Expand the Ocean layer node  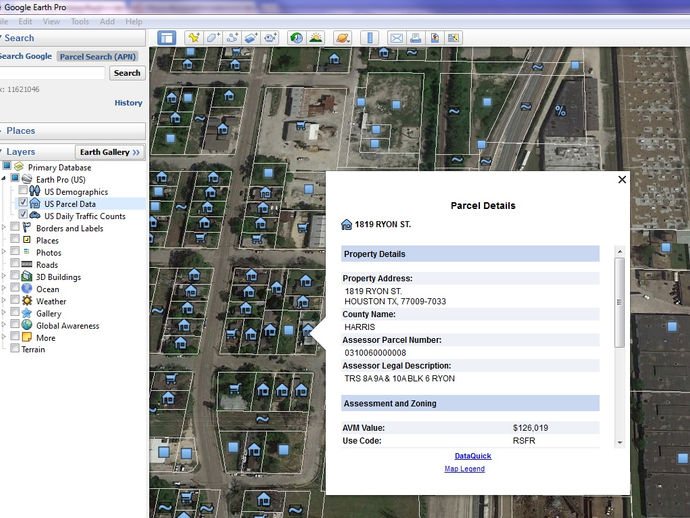tap(4, 288)
